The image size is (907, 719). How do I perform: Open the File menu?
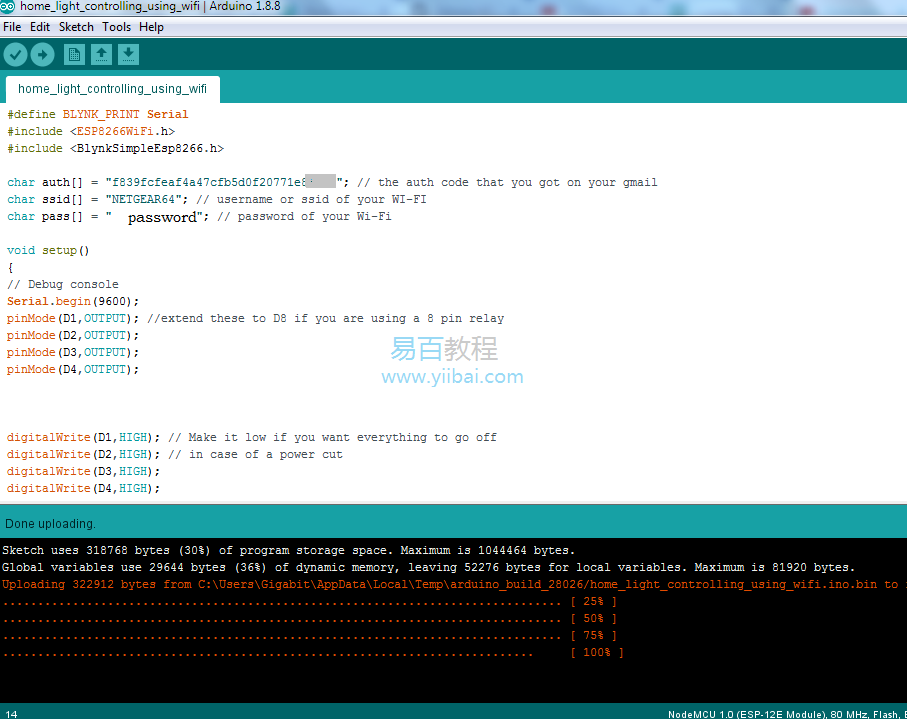(x=12, y=27)
